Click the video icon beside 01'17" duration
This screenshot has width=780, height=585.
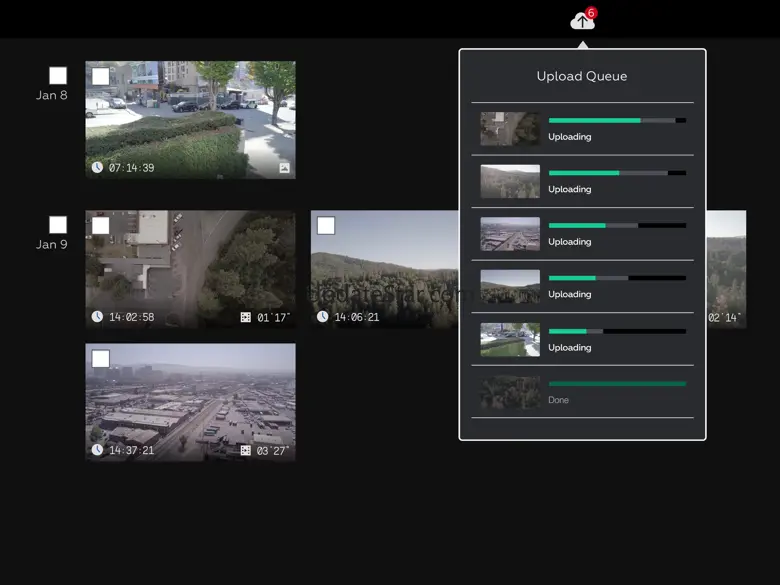246,317
